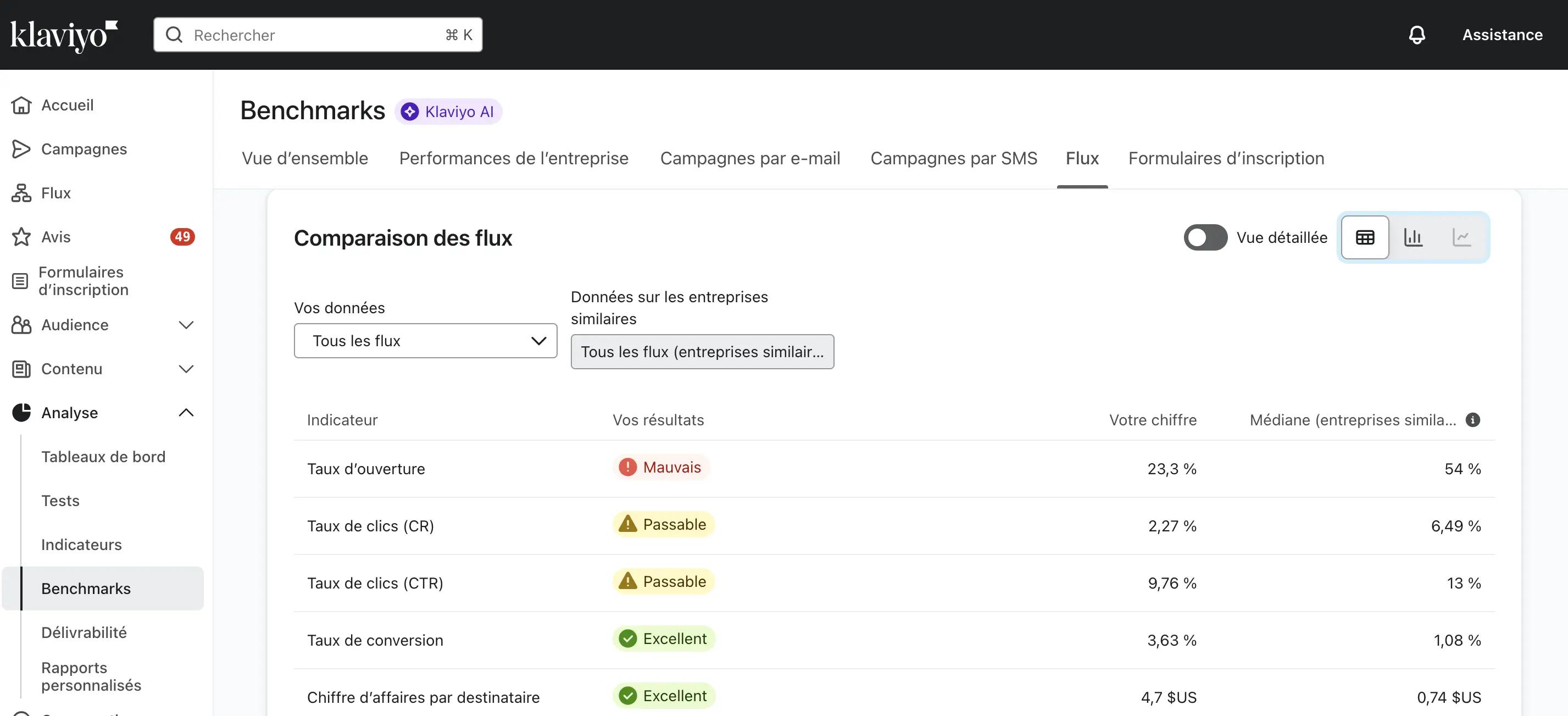Screen dimensions: 1568x716
Task: Open Délivrabilité under Analyse
Action: tap(84, 632)
